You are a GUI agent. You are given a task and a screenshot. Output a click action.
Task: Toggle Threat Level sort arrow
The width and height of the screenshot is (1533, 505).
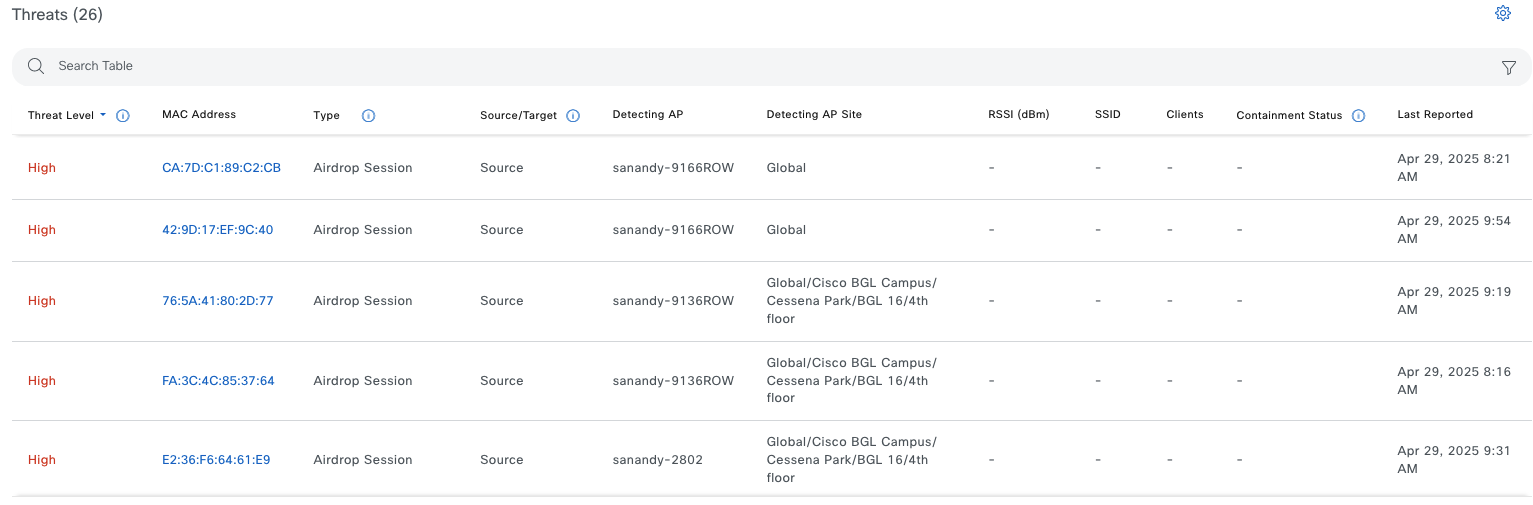(x=103, y=116)
